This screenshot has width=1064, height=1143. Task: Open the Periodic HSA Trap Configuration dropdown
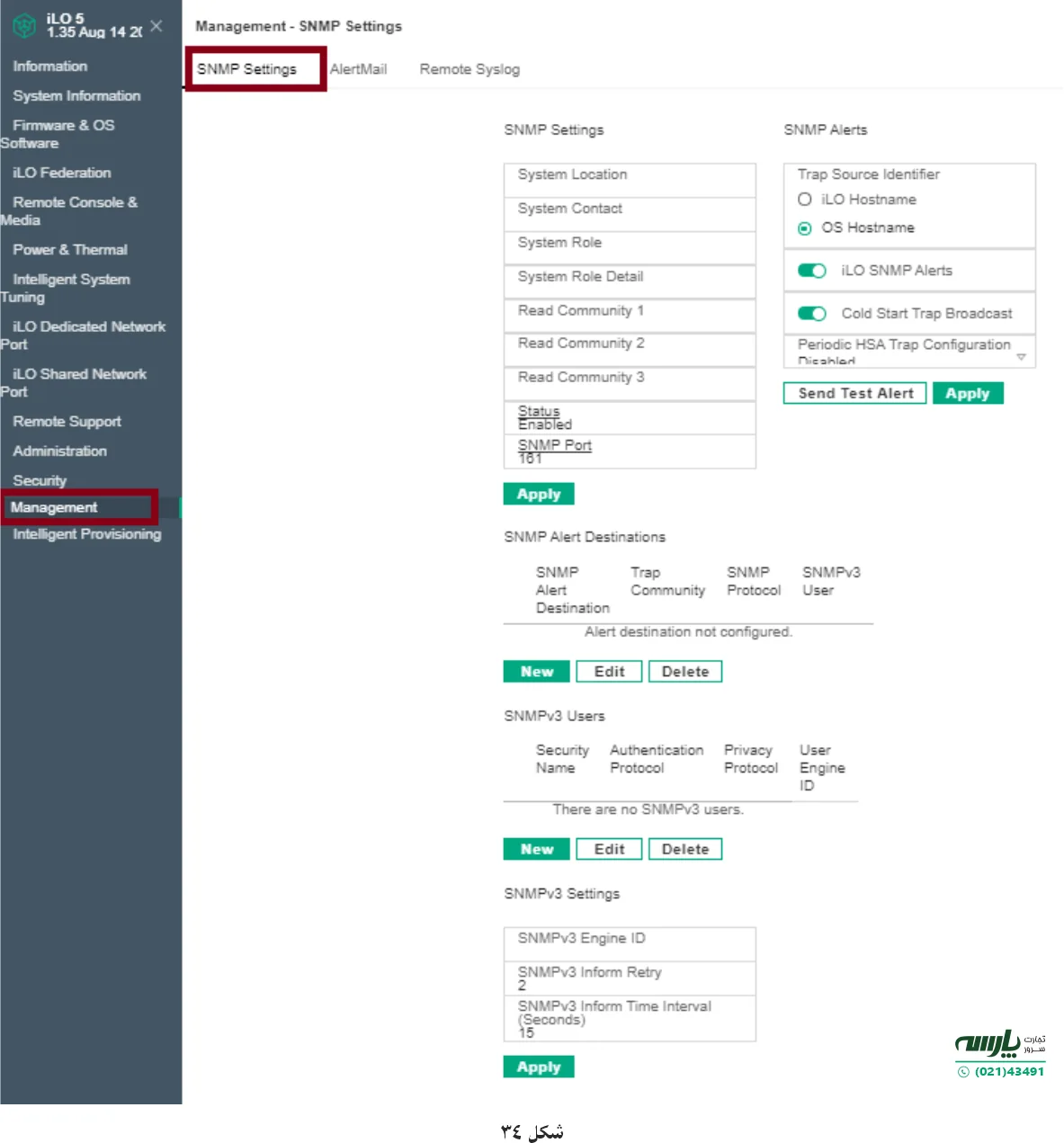click(1022, 356)
